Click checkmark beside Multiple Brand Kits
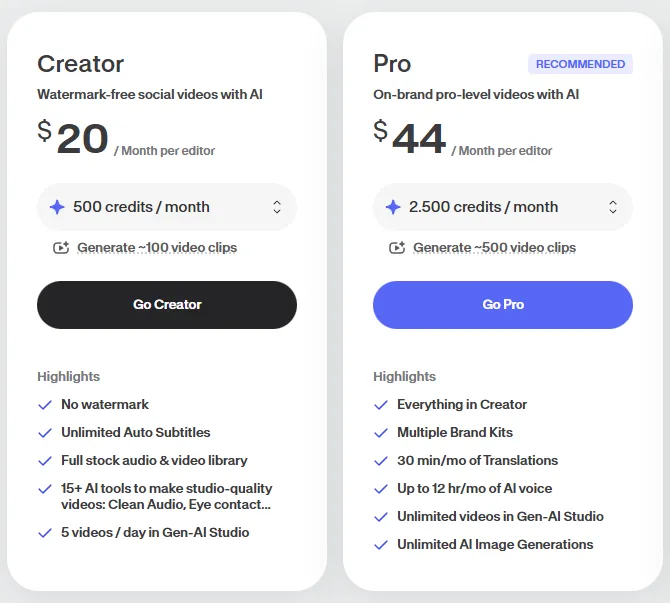This screenshot has width=670, height=603. click(381, 433)
